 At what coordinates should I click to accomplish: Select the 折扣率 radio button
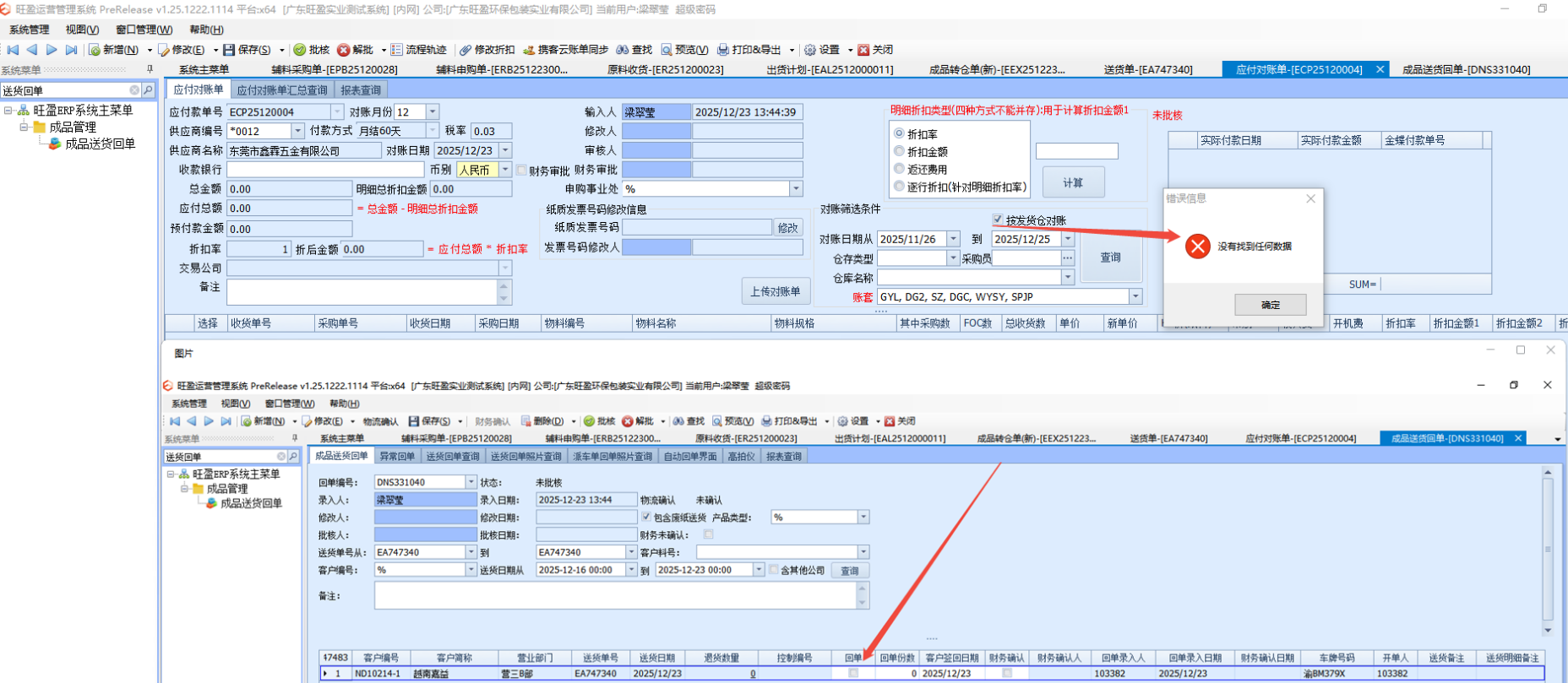[899, 133]
